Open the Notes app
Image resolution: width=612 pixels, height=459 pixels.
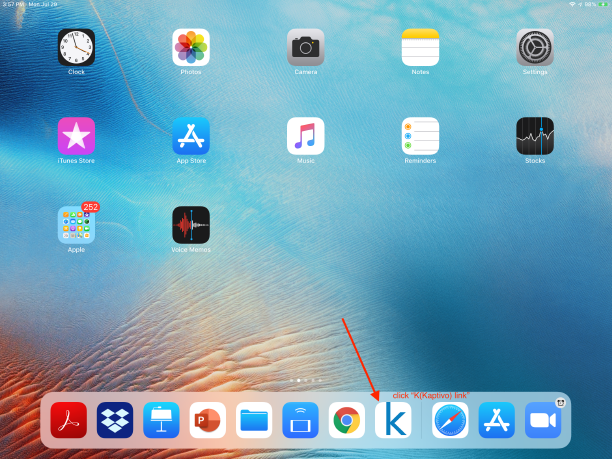[420, 47]
